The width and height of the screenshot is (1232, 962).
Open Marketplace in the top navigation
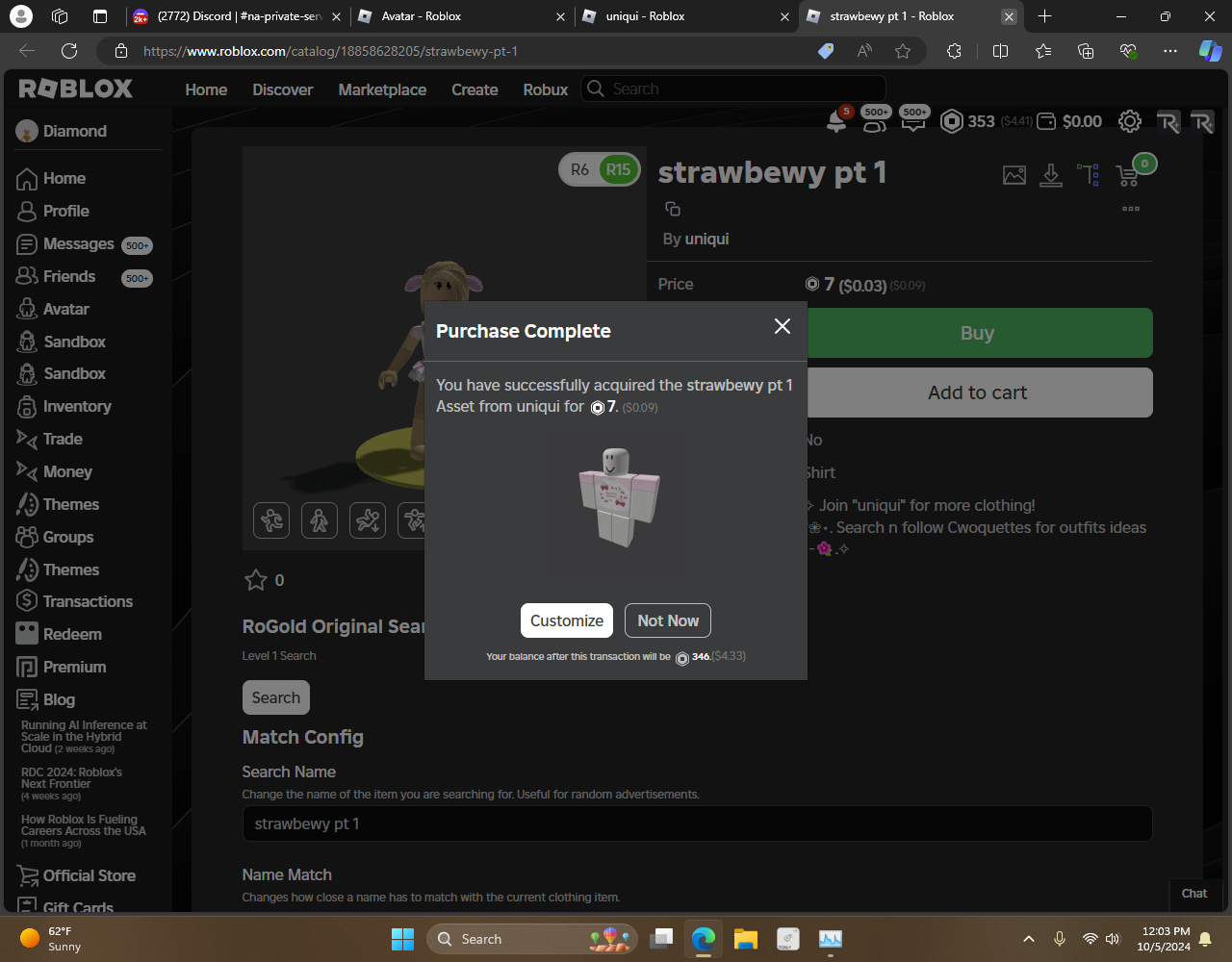[382, 89]
